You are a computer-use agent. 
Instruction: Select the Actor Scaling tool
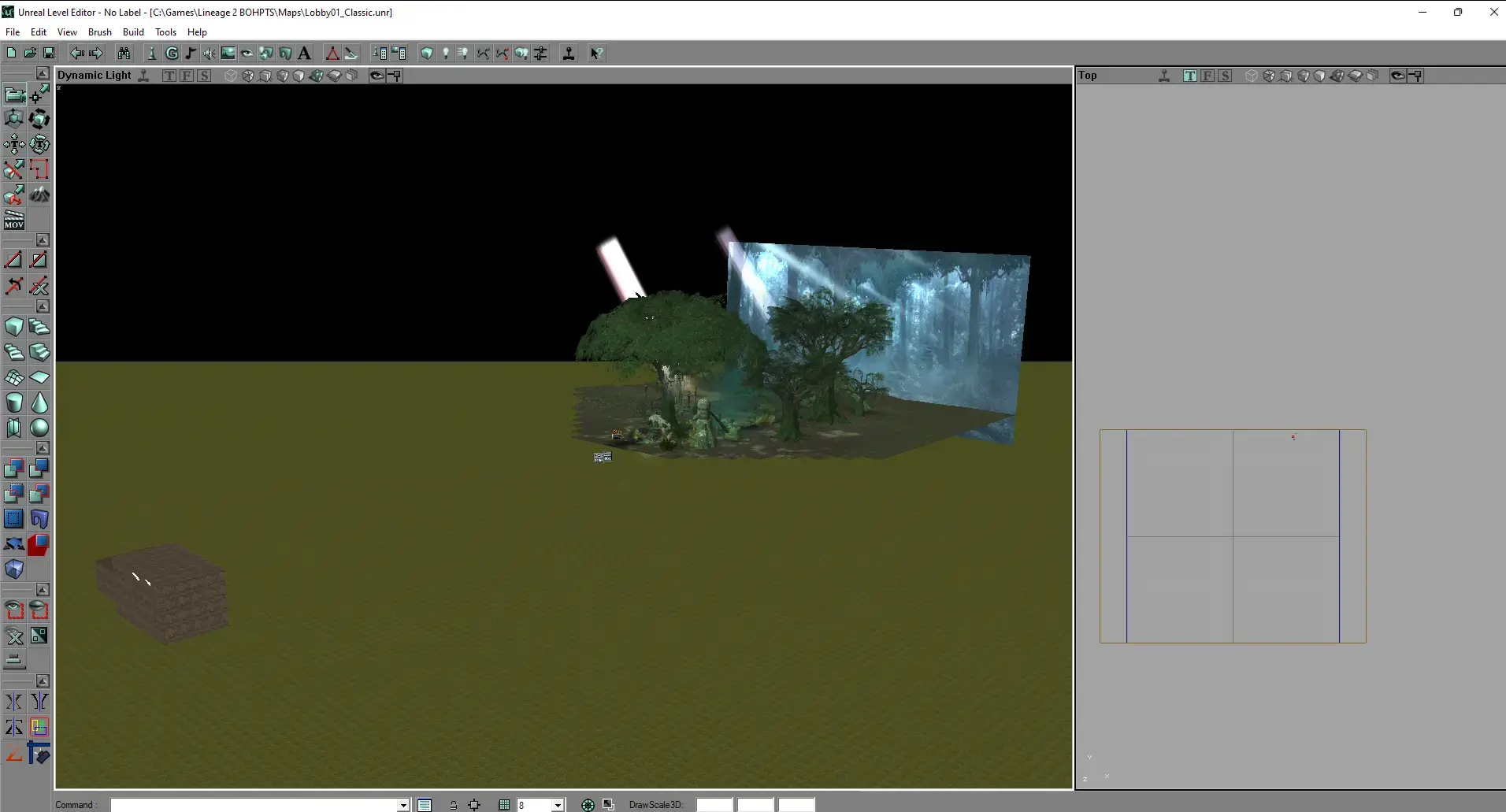[x=14, y=119]
